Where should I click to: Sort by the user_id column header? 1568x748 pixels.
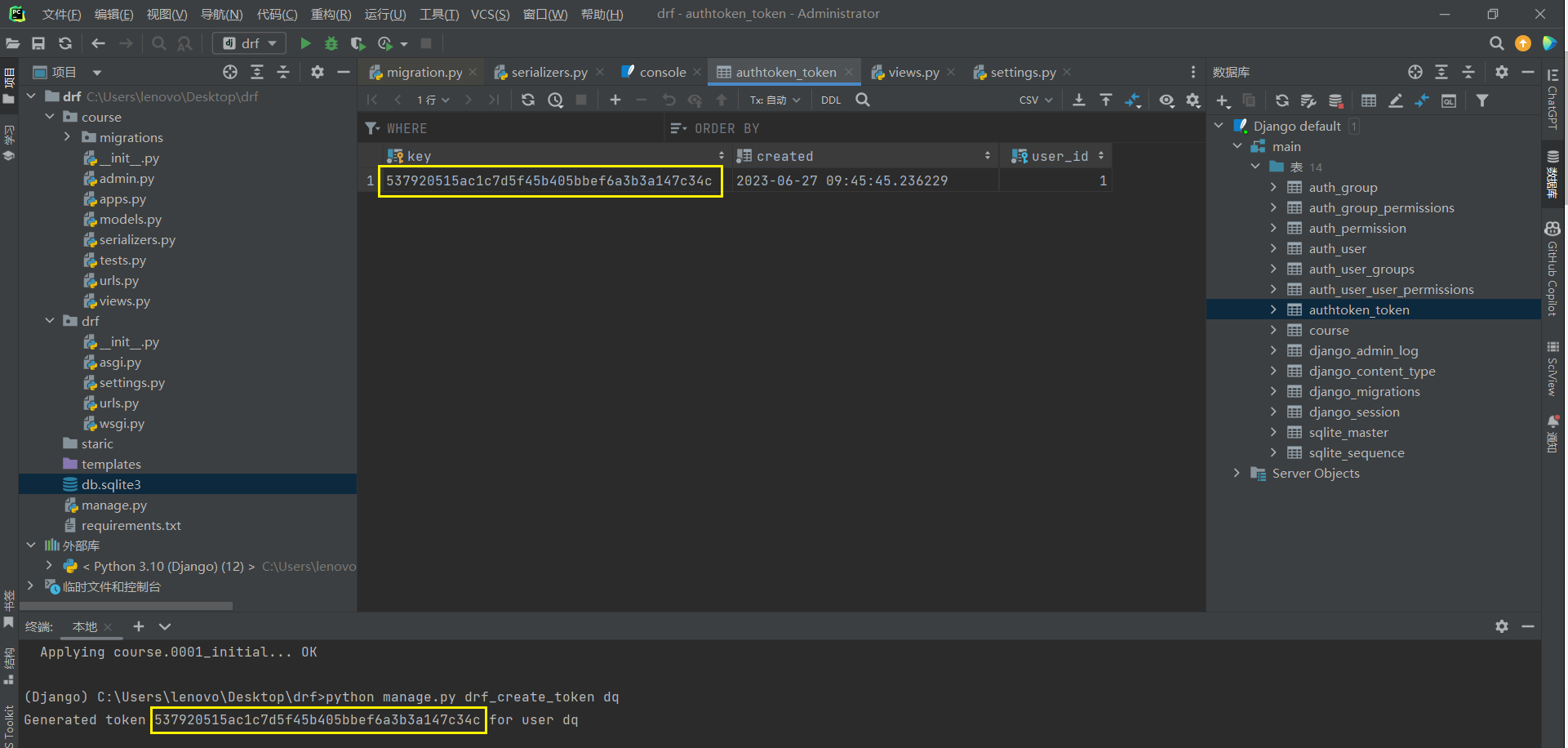1059,156
